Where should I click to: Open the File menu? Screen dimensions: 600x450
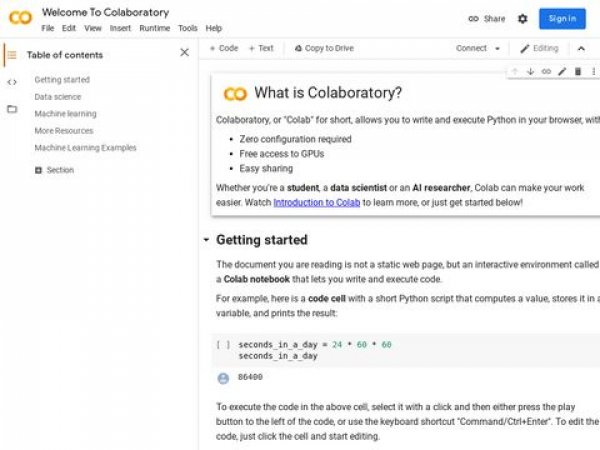(48, 28)
